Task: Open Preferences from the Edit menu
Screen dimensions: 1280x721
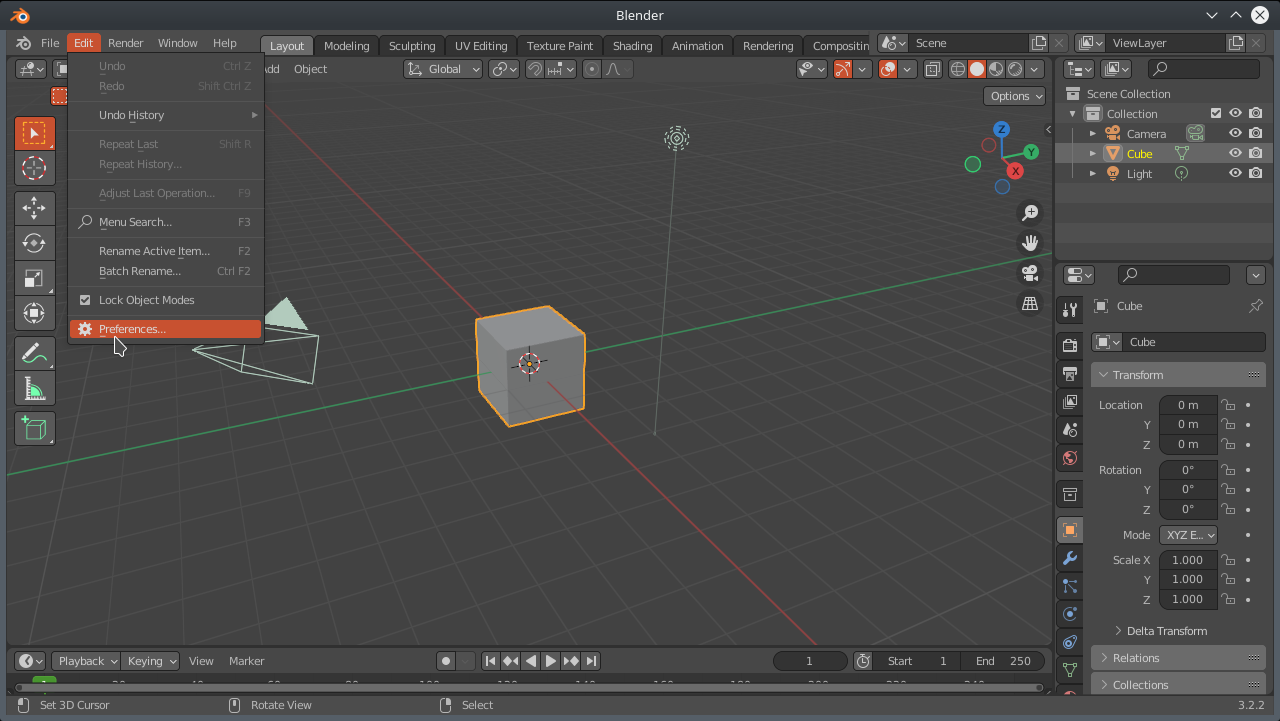Action: click(132, 329)
